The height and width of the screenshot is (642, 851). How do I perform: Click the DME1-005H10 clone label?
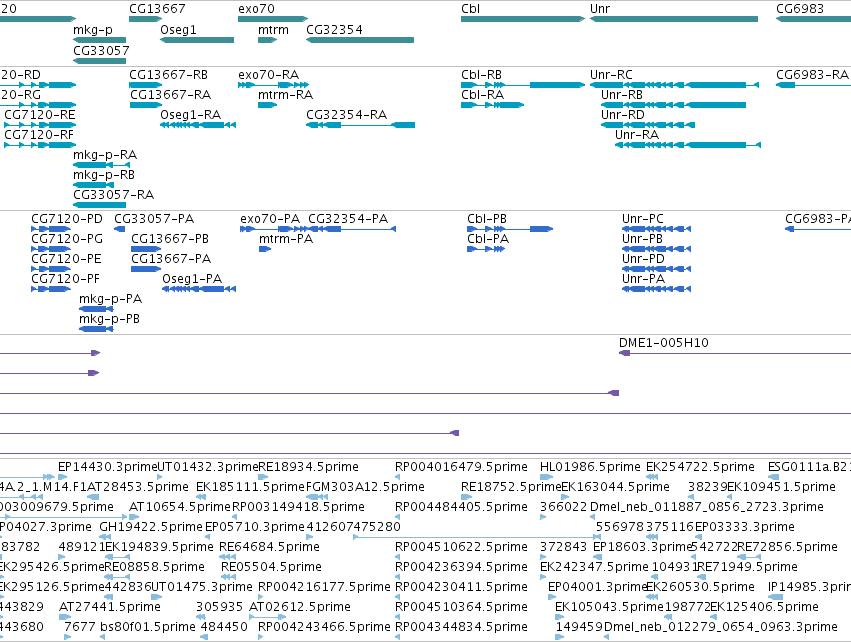coord(664,343)
